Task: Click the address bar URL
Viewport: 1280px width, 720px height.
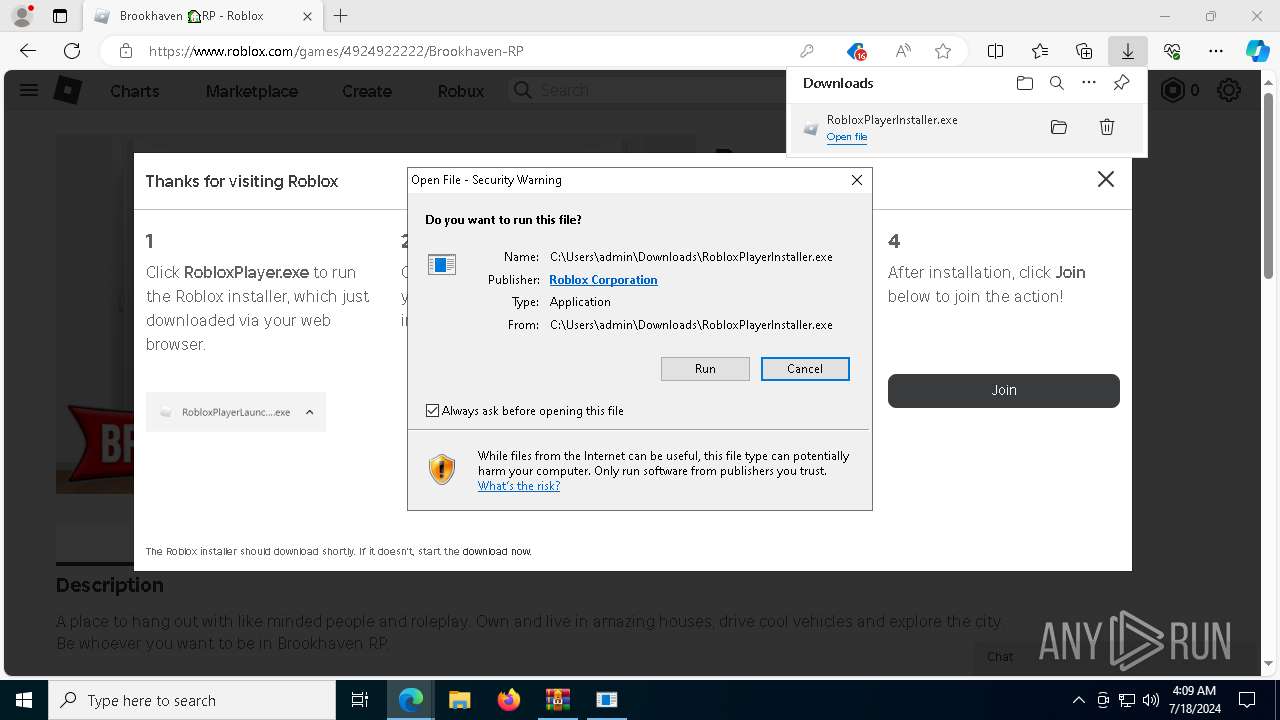Action: click(x=336, y=51)
